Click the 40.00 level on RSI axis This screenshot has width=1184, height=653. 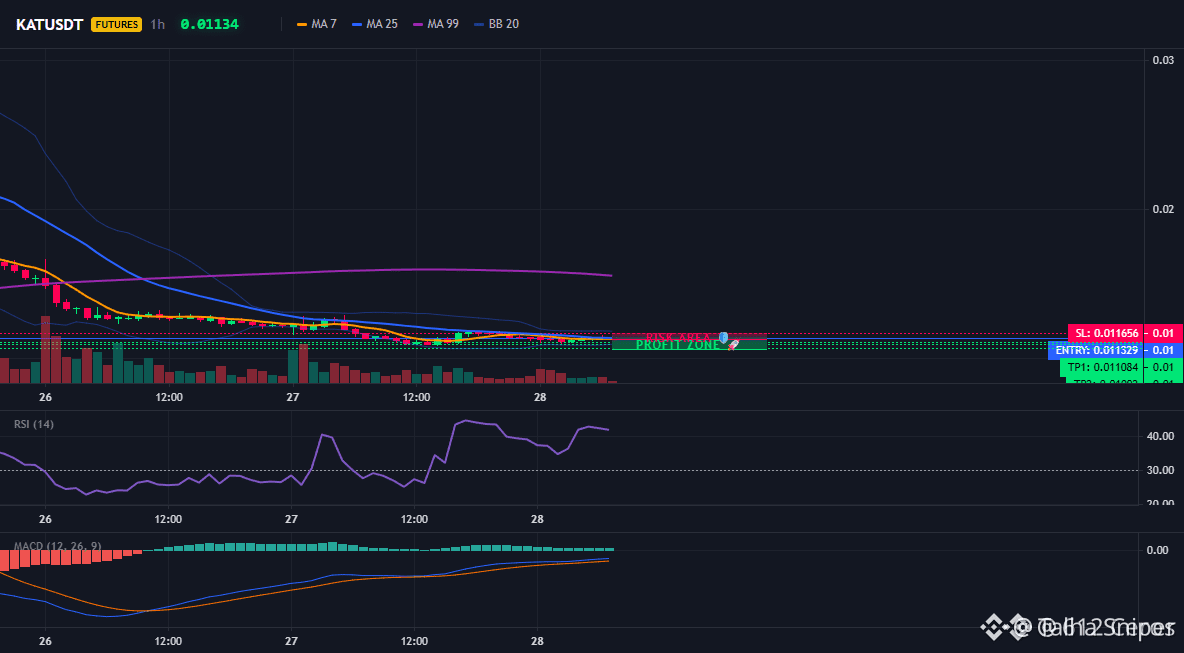tap(1160, 436)
